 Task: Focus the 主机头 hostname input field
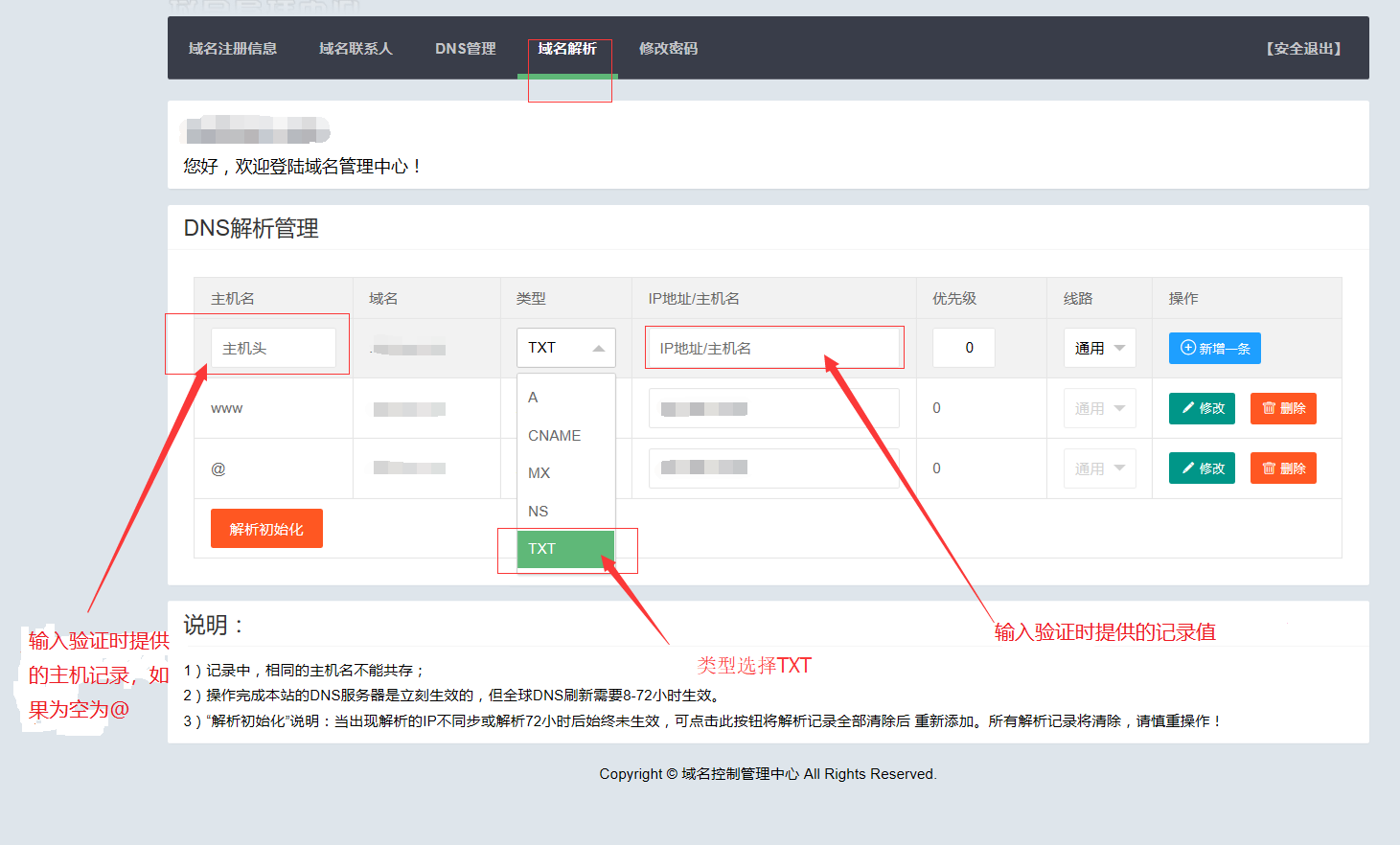273,348
